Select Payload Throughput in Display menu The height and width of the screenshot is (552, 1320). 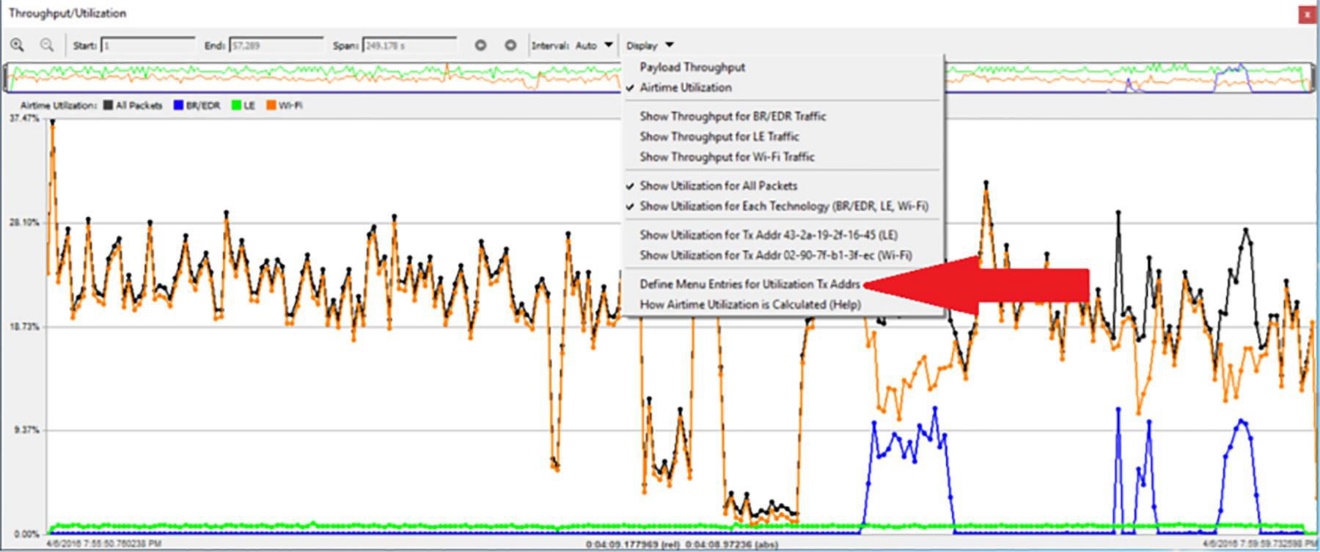pyautogui.click(x=692, y=67)
